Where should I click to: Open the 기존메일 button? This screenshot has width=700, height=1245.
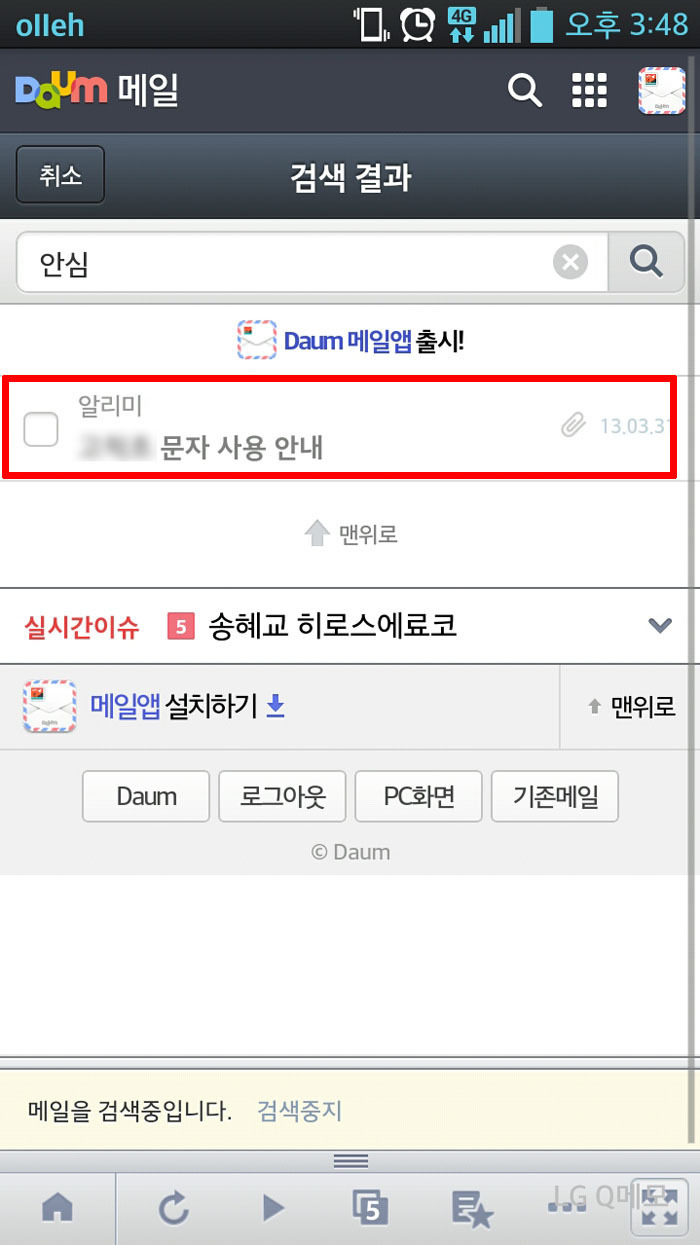(x=555, y=796)
